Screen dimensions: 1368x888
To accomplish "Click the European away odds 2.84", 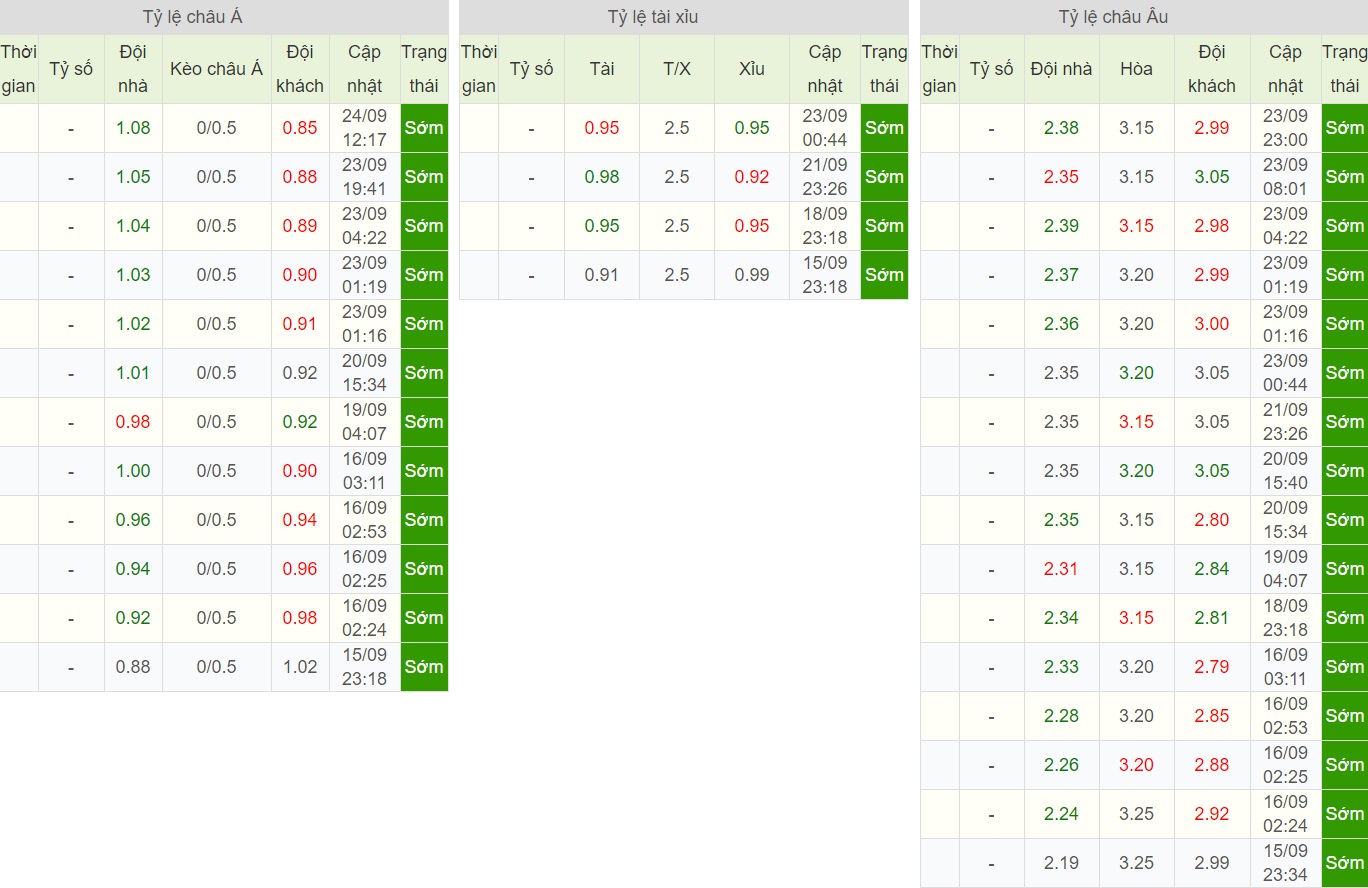I will click(x=1212, y=569).
